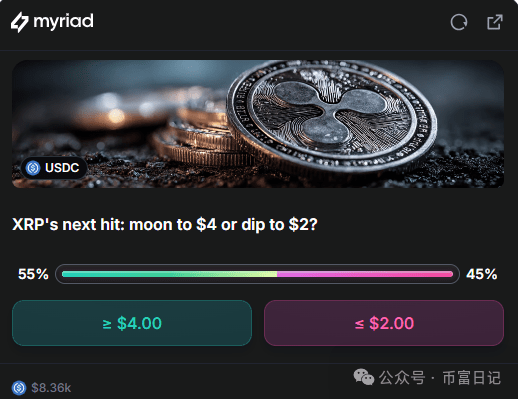The image size is (518, 399).
Task: Click the 45% probability label
Action: pyautogui.click(x=482, y=274)
